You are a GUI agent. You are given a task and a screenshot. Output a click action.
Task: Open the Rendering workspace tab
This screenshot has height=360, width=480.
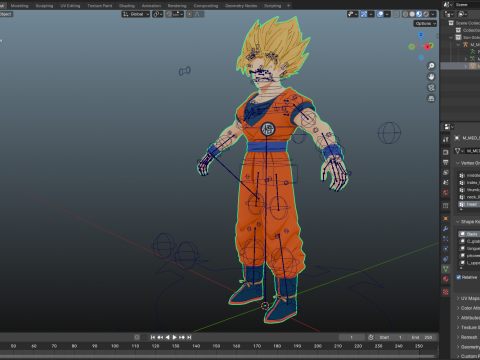click(x=177, y=6)
